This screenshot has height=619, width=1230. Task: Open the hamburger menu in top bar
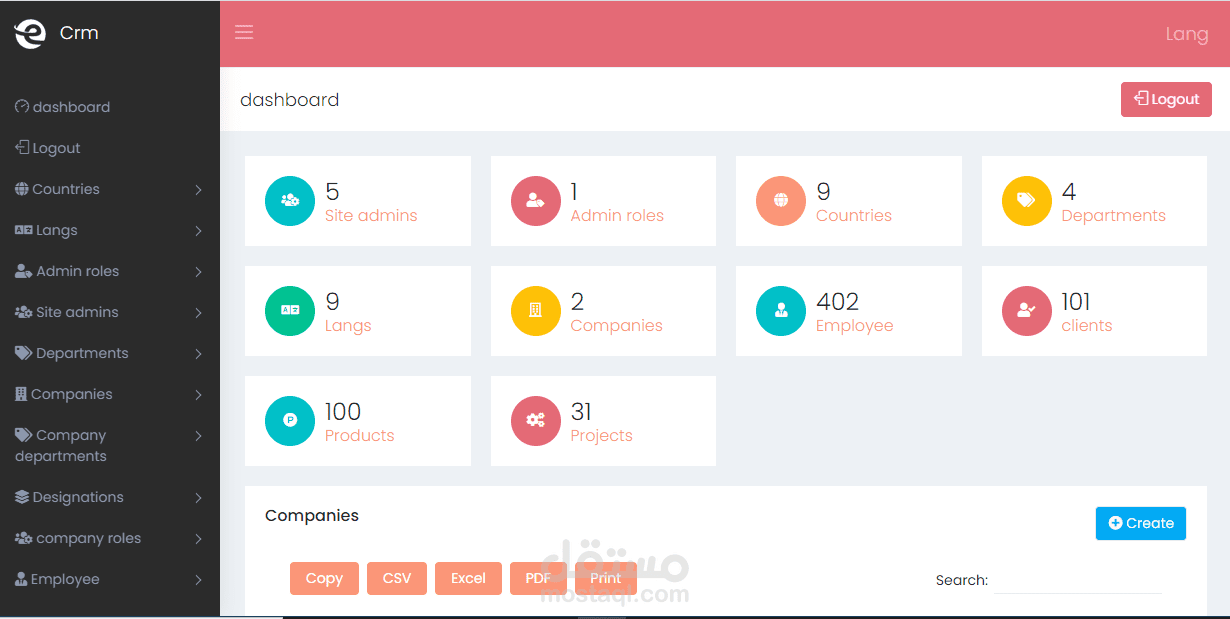pyautogui.click(x=244, y=32)
